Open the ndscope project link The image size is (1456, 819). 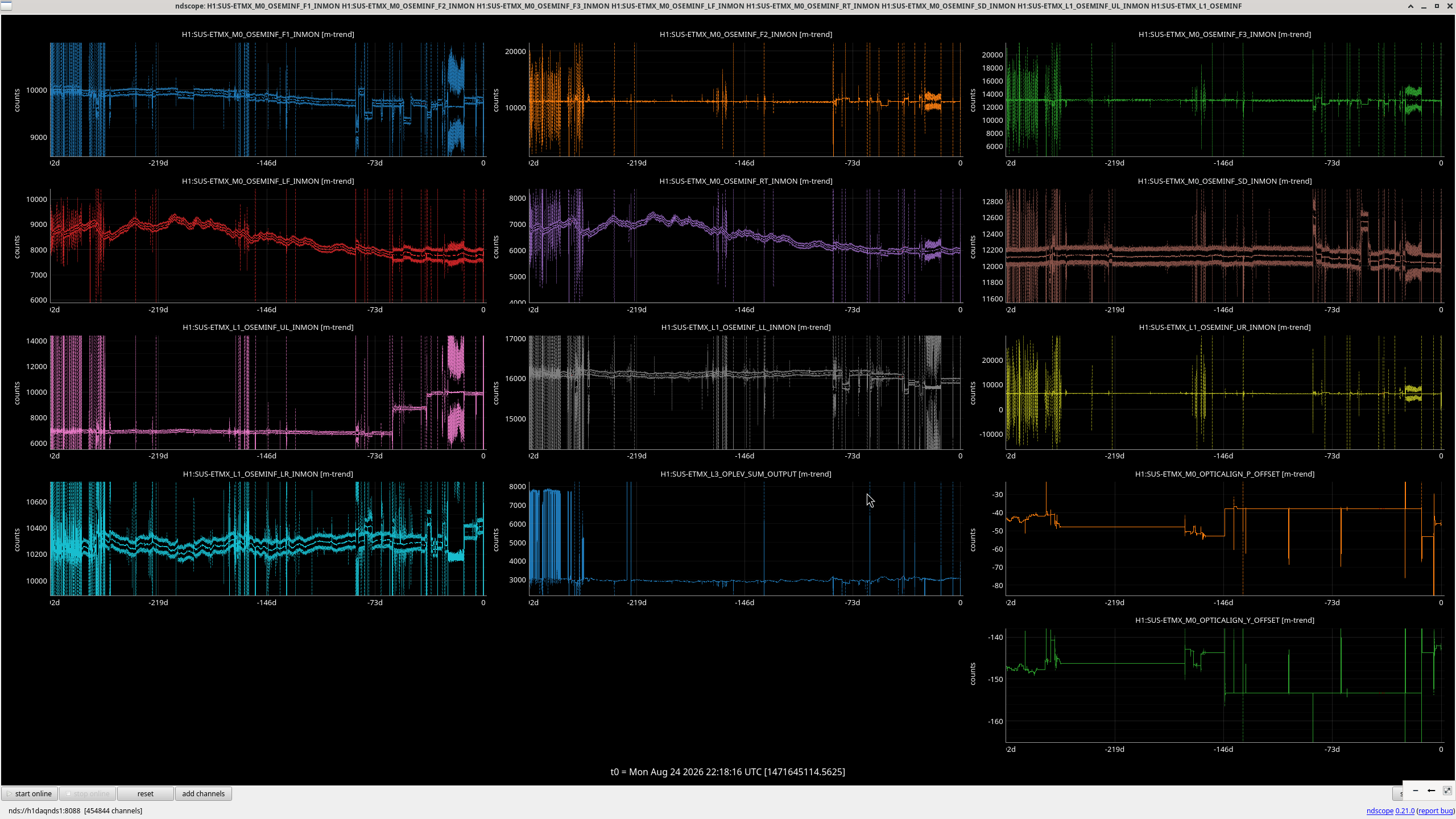pyautogui.click(x=1380, y=810)
